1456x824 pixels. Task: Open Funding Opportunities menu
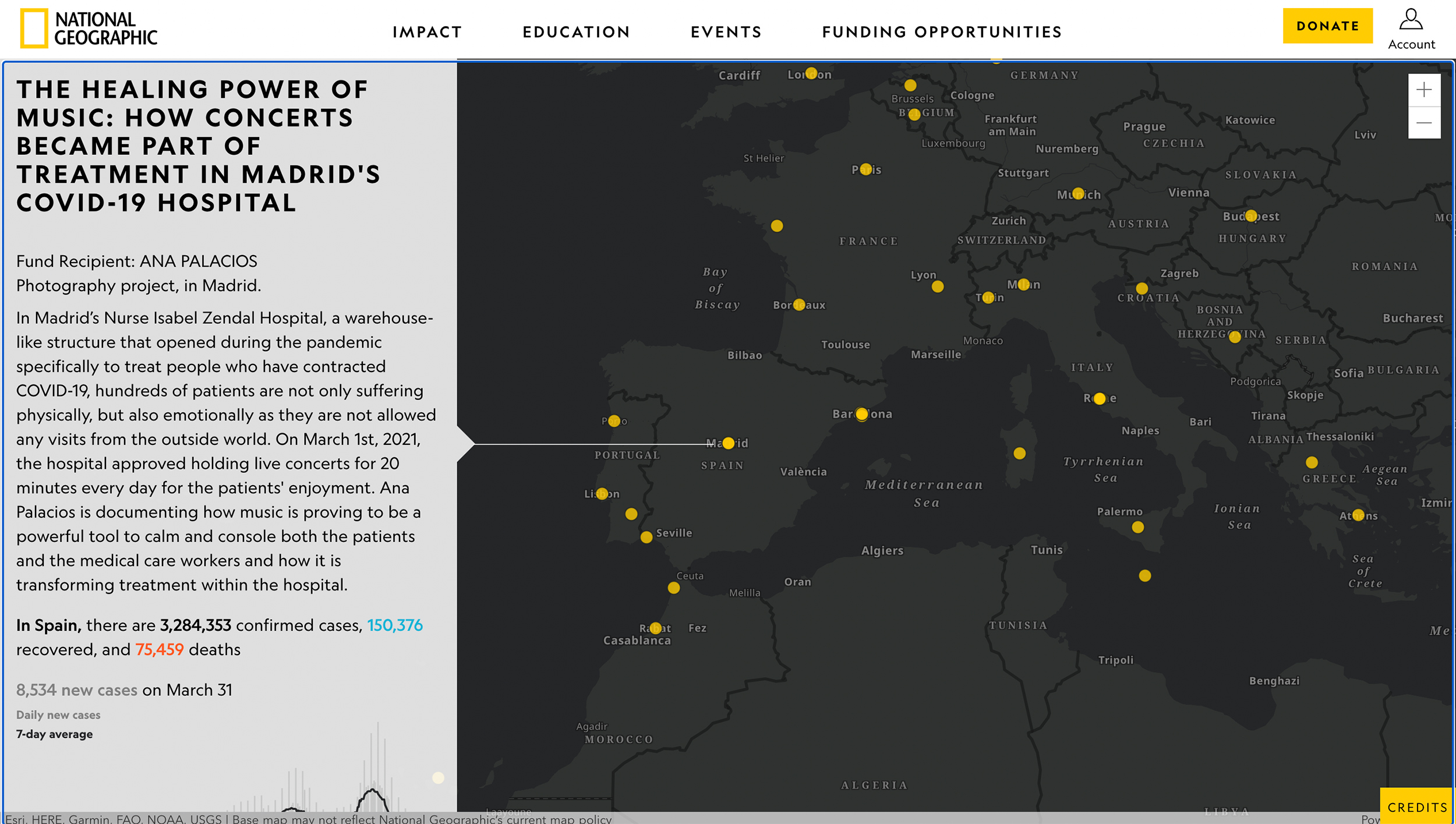(x=942, y=32)
